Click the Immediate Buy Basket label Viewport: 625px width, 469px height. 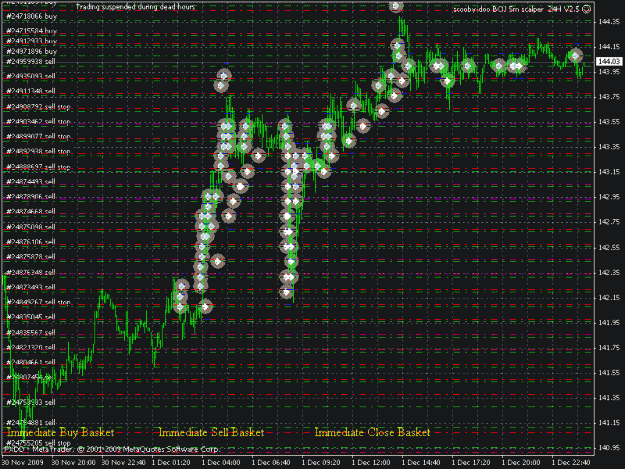(x=61, y=432)
